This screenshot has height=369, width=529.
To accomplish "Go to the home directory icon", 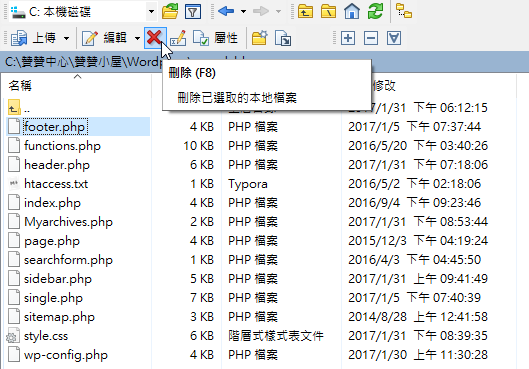I will pos(352,11).
